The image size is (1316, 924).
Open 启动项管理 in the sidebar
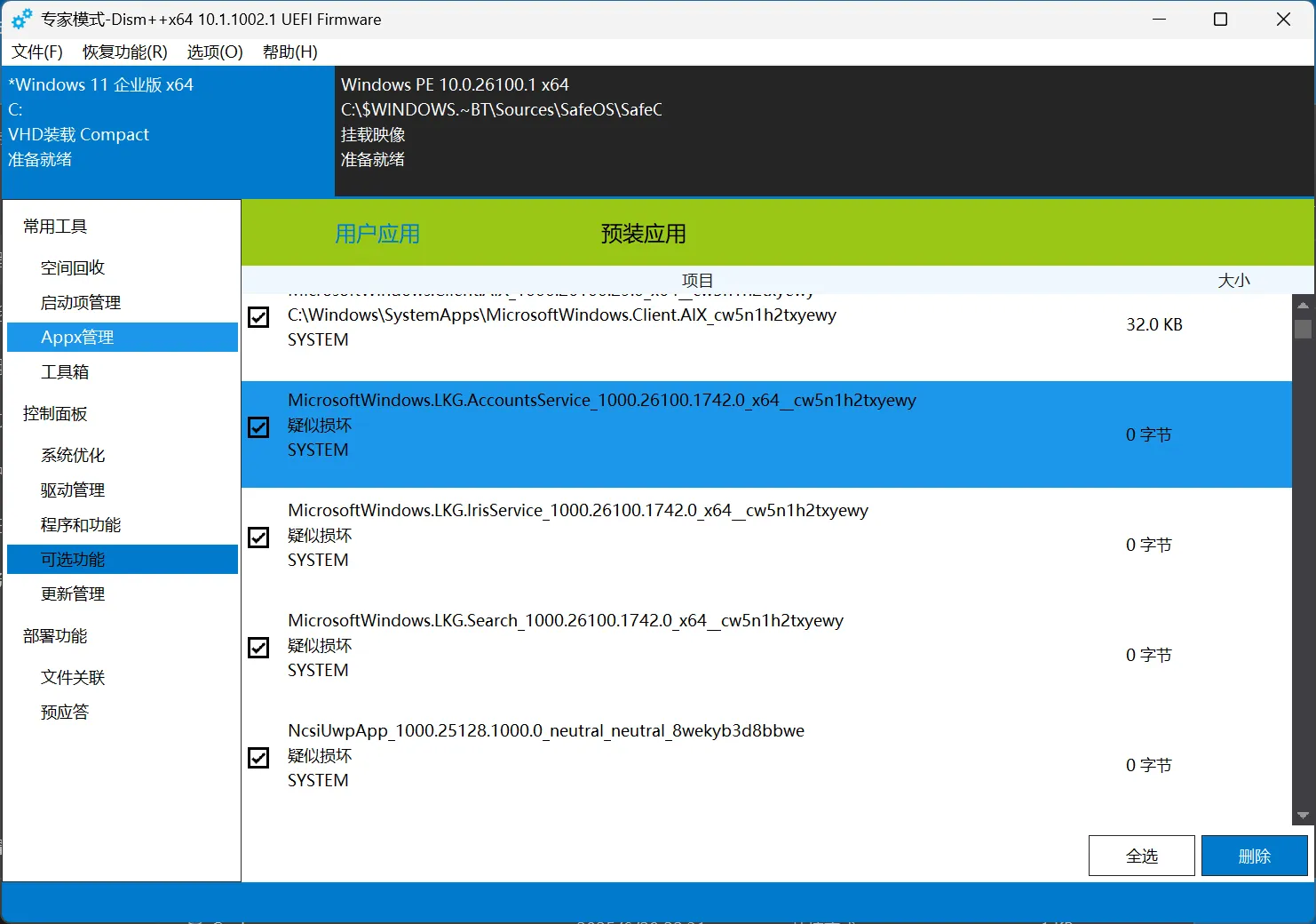[81, 302]
